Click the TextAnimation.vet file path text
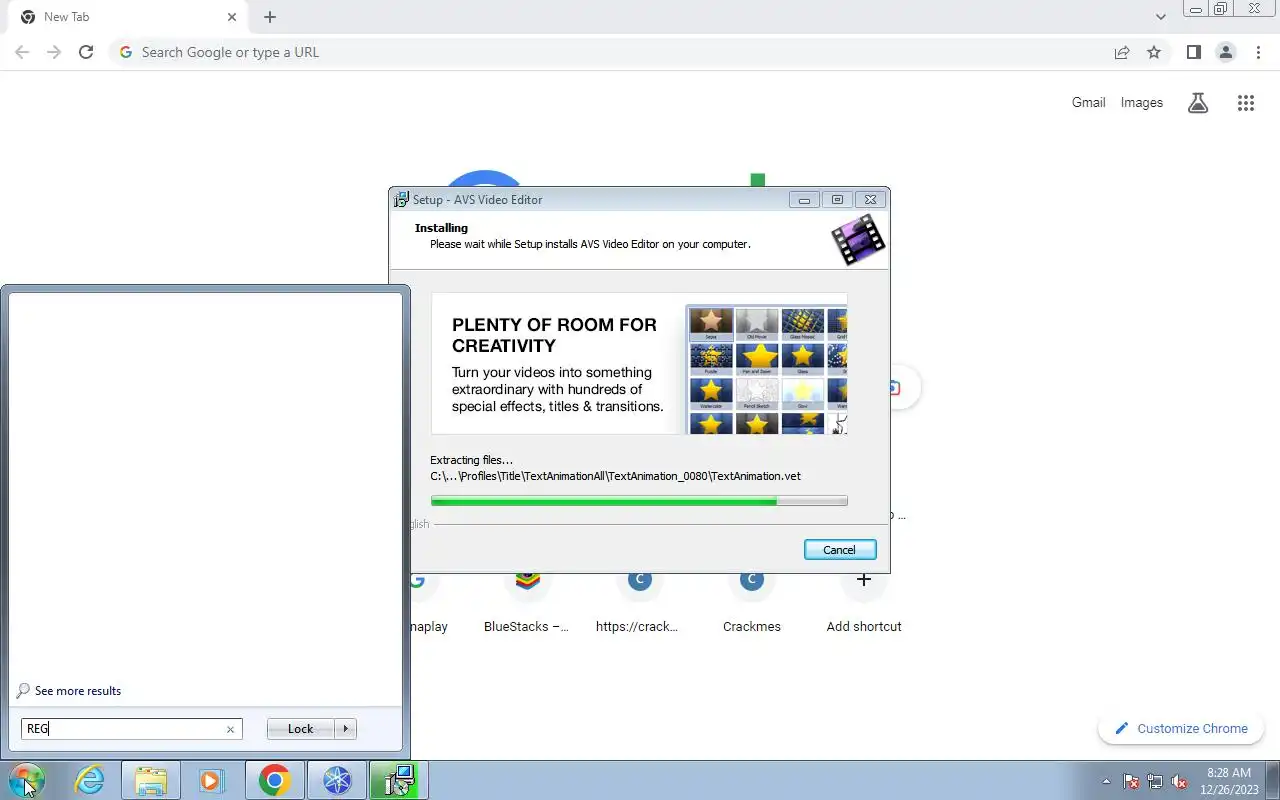 [x=615, y=476]
